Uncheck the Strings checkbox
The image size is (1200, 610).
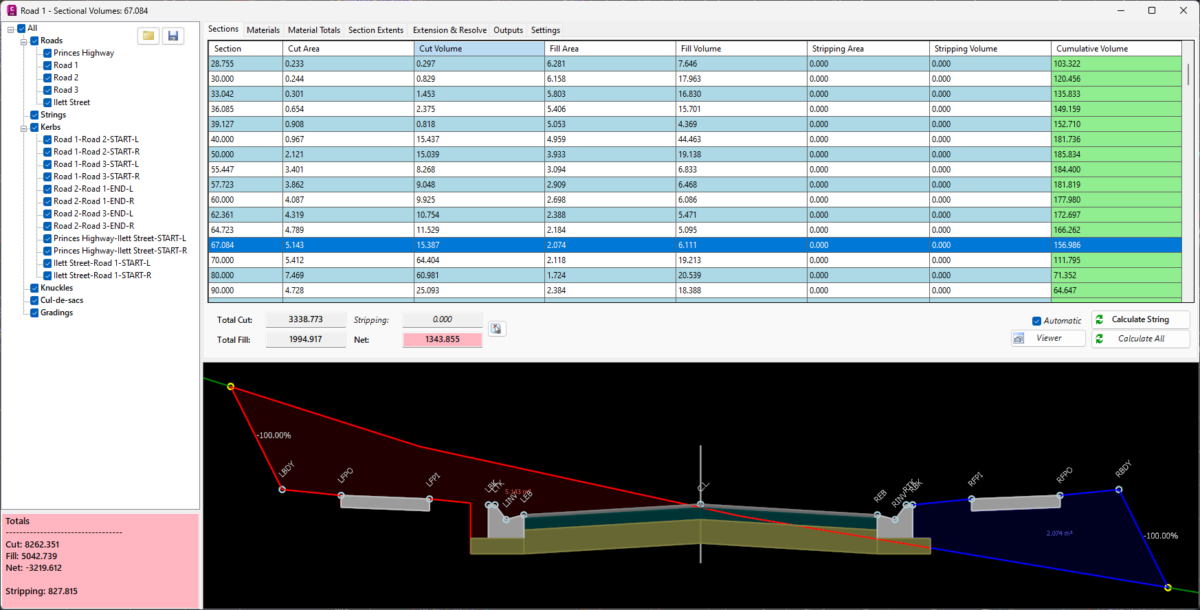34,115
